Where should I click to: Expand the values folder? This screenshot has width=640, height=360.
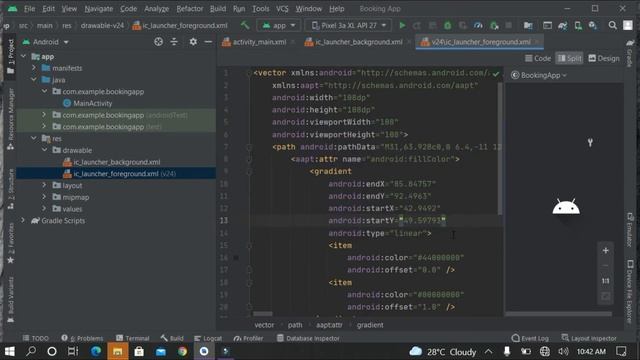click(44, 209)
